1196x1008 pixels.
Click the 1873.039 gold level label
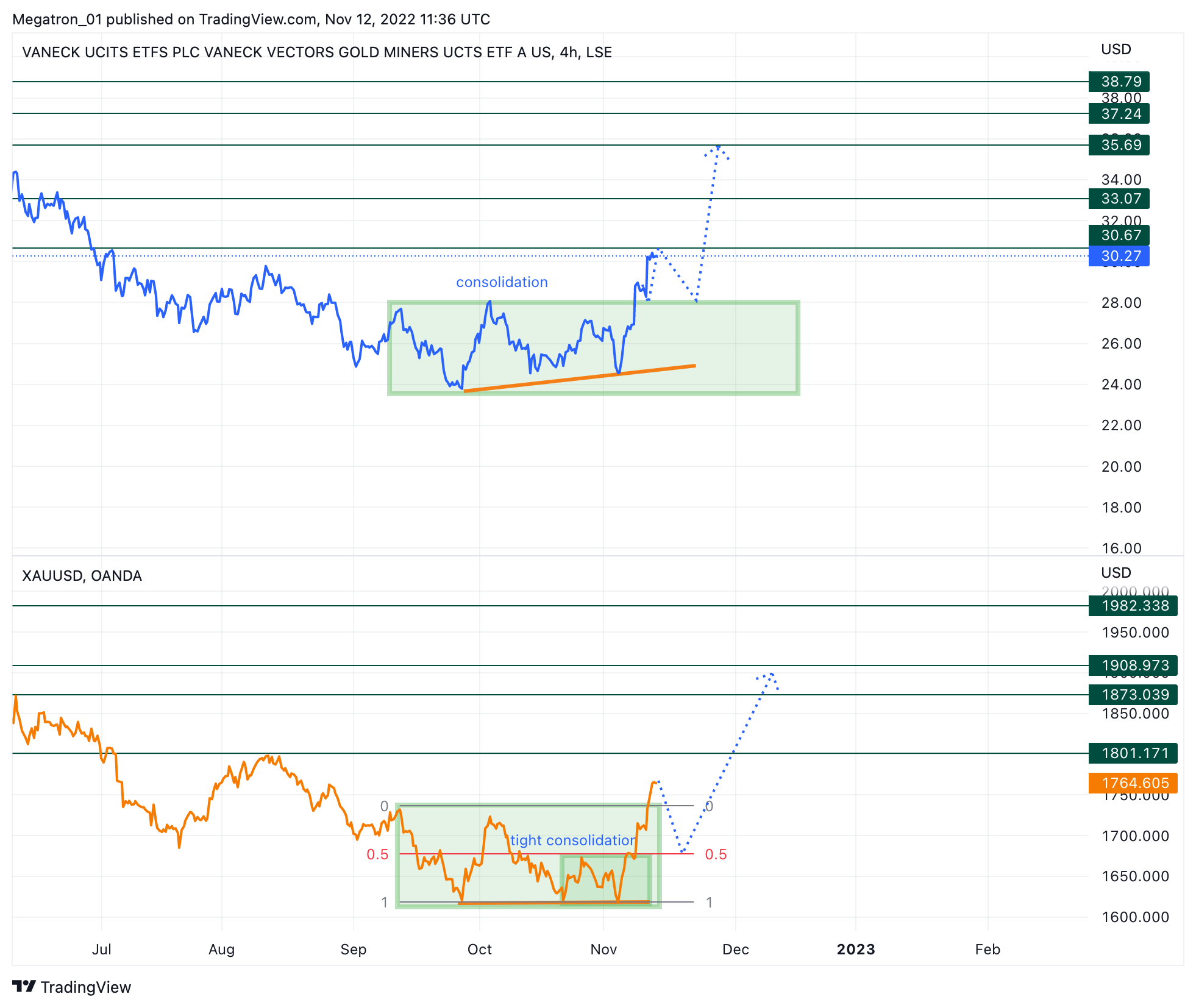1133,695
